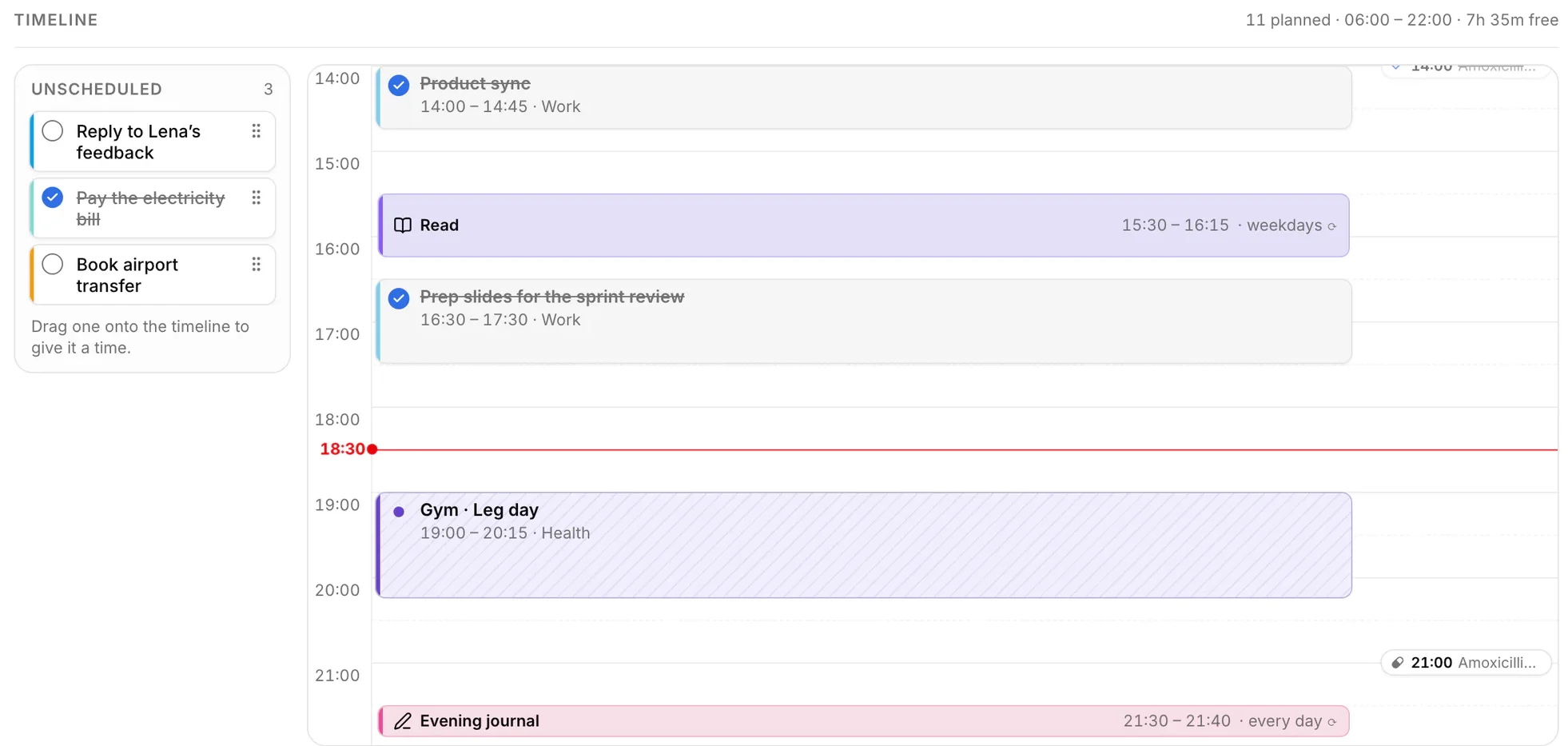Click the repeat icon next to every day
Image resolution: width=1568 pixels, height=746 pixels.
click(x=1332, y=723)
